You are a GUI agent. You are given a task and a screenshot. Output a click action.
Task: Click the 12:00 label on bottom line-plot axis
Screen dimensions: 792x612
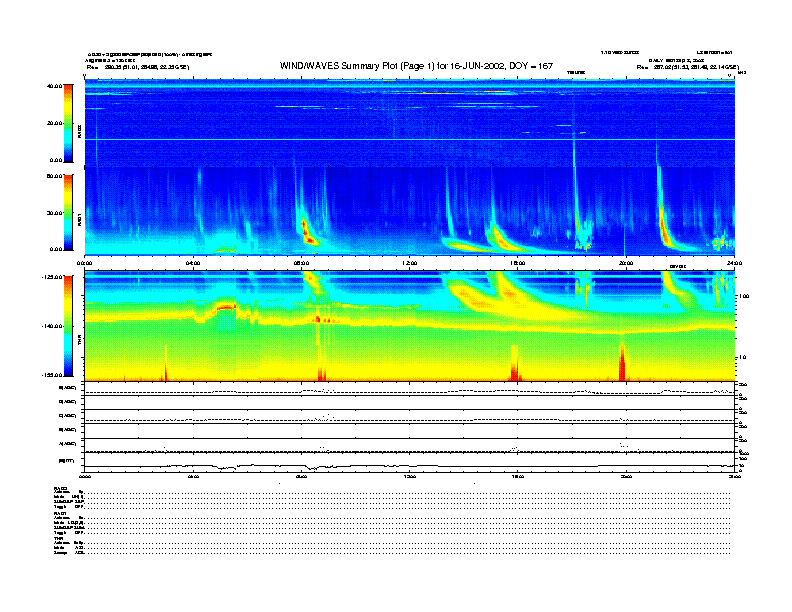410,476
